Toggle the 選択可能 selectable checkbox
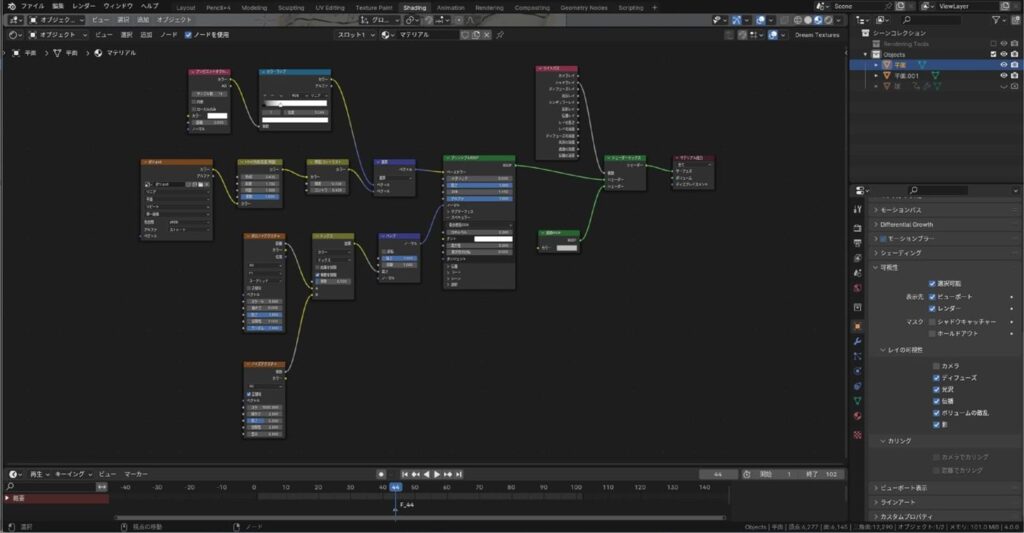1024x533 pixels. [x=932, y=283]
